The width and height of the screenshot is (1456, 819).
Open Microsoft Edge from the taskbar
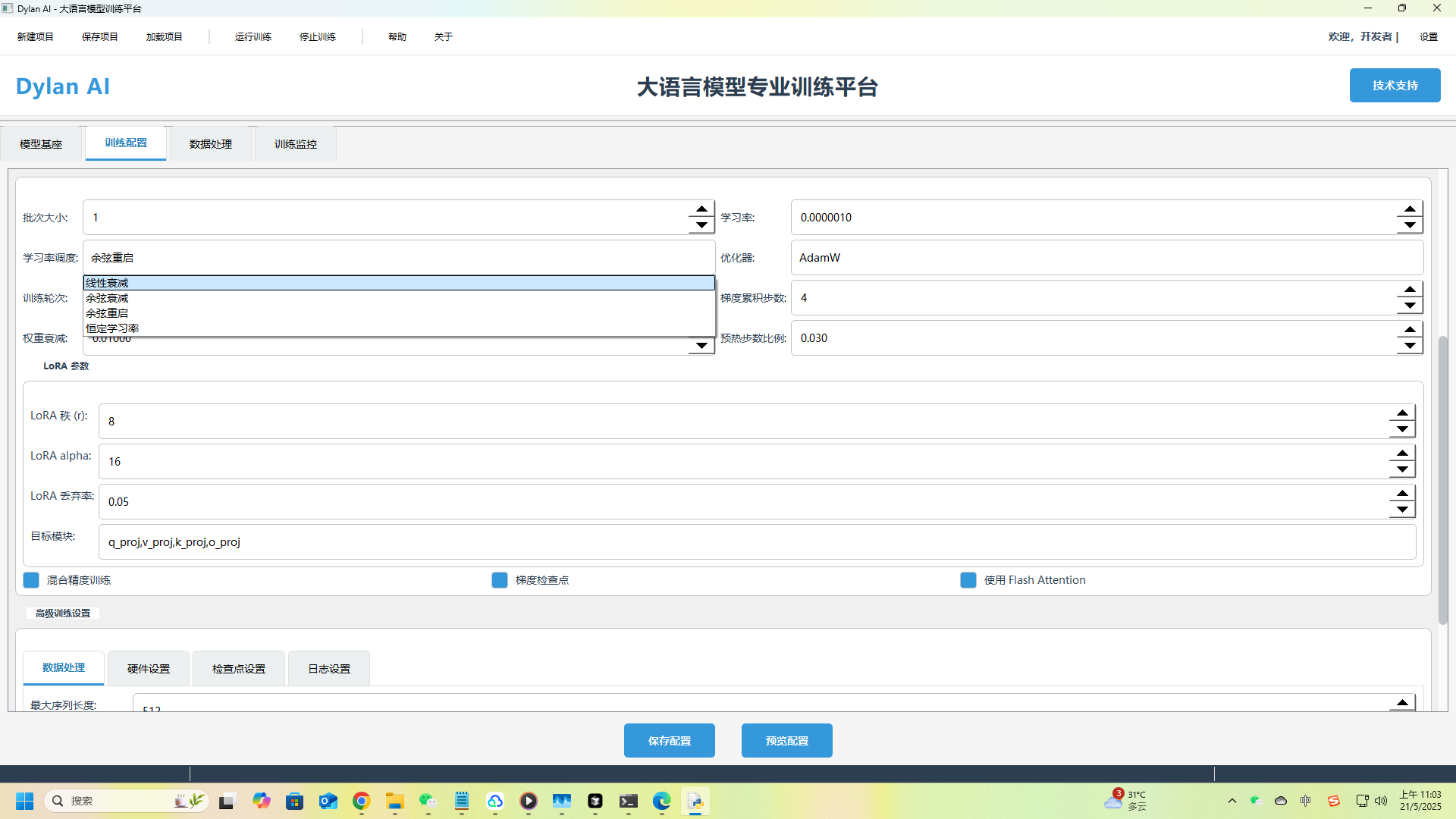pyautogui.click(x=662, y=801)
